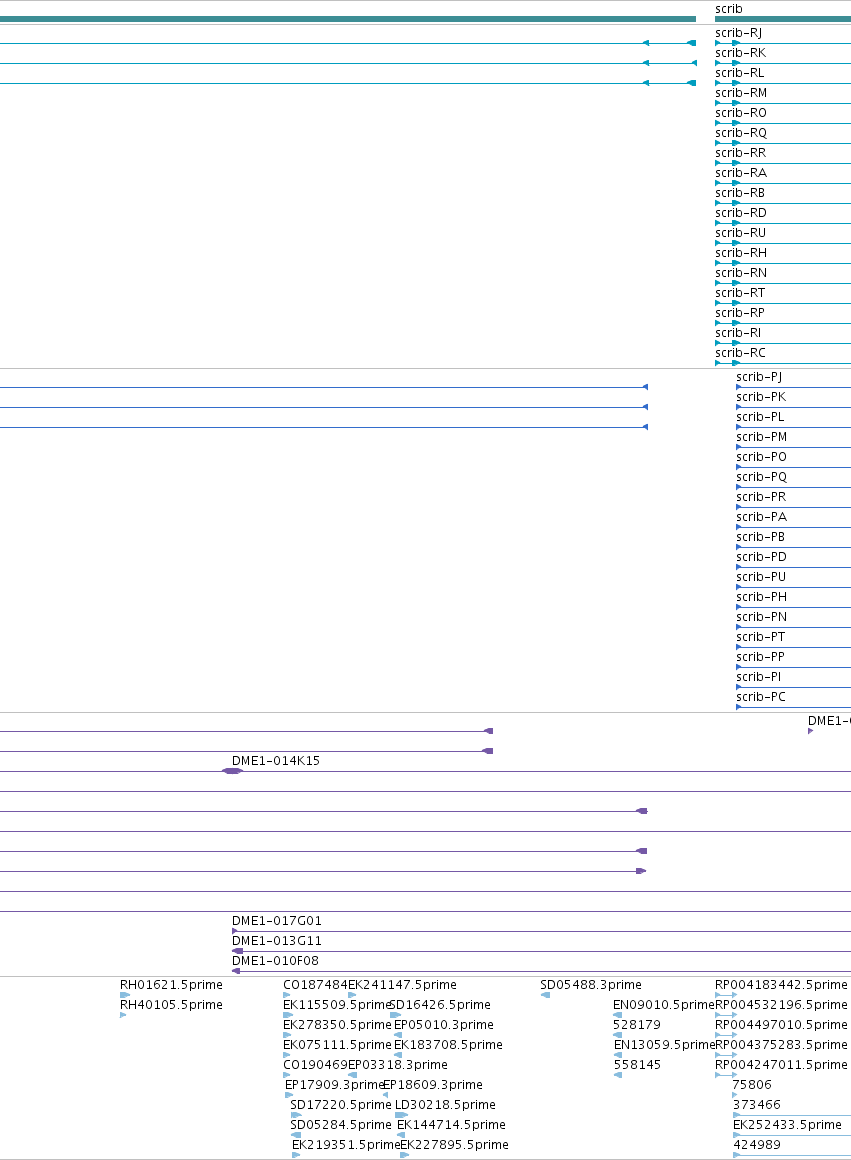Select the EN09010.5prime EST label
Screen dimensions: 851x1160
(x=664, y=1005)
